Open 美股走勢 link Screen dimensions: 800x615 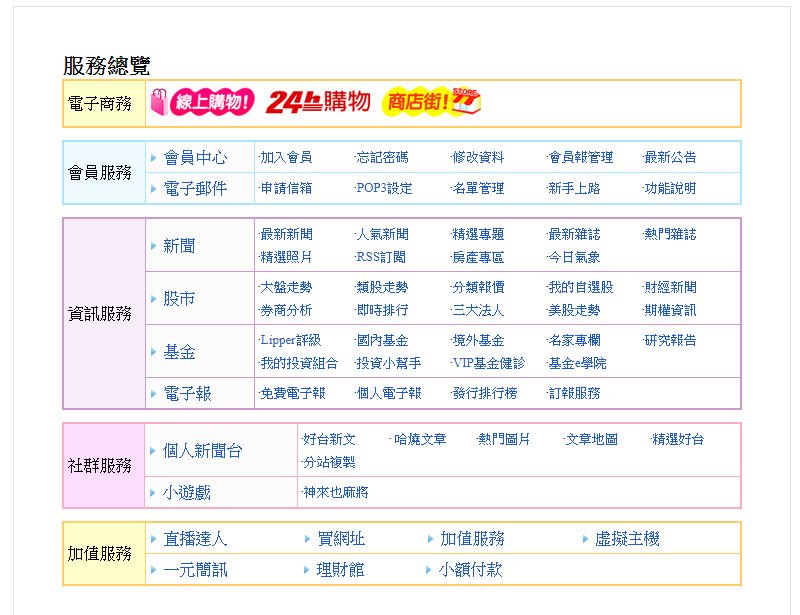pos(573,310)
